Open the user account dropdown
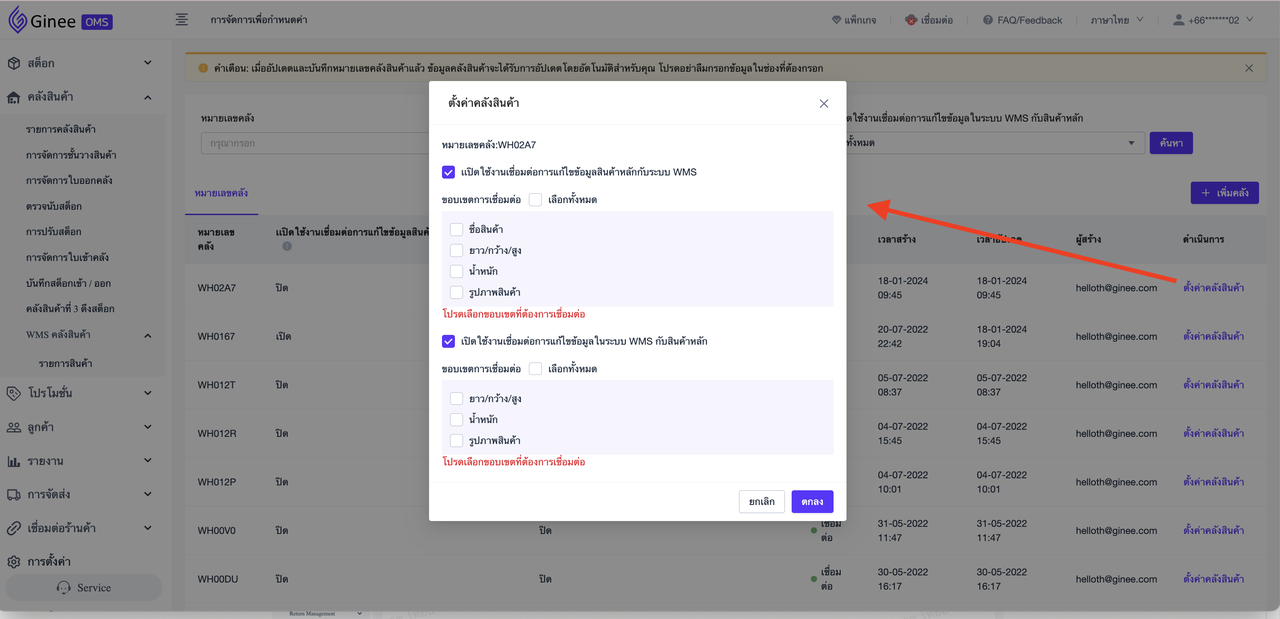Viewport: 1280px width, 619px height. pos(1211,20)
